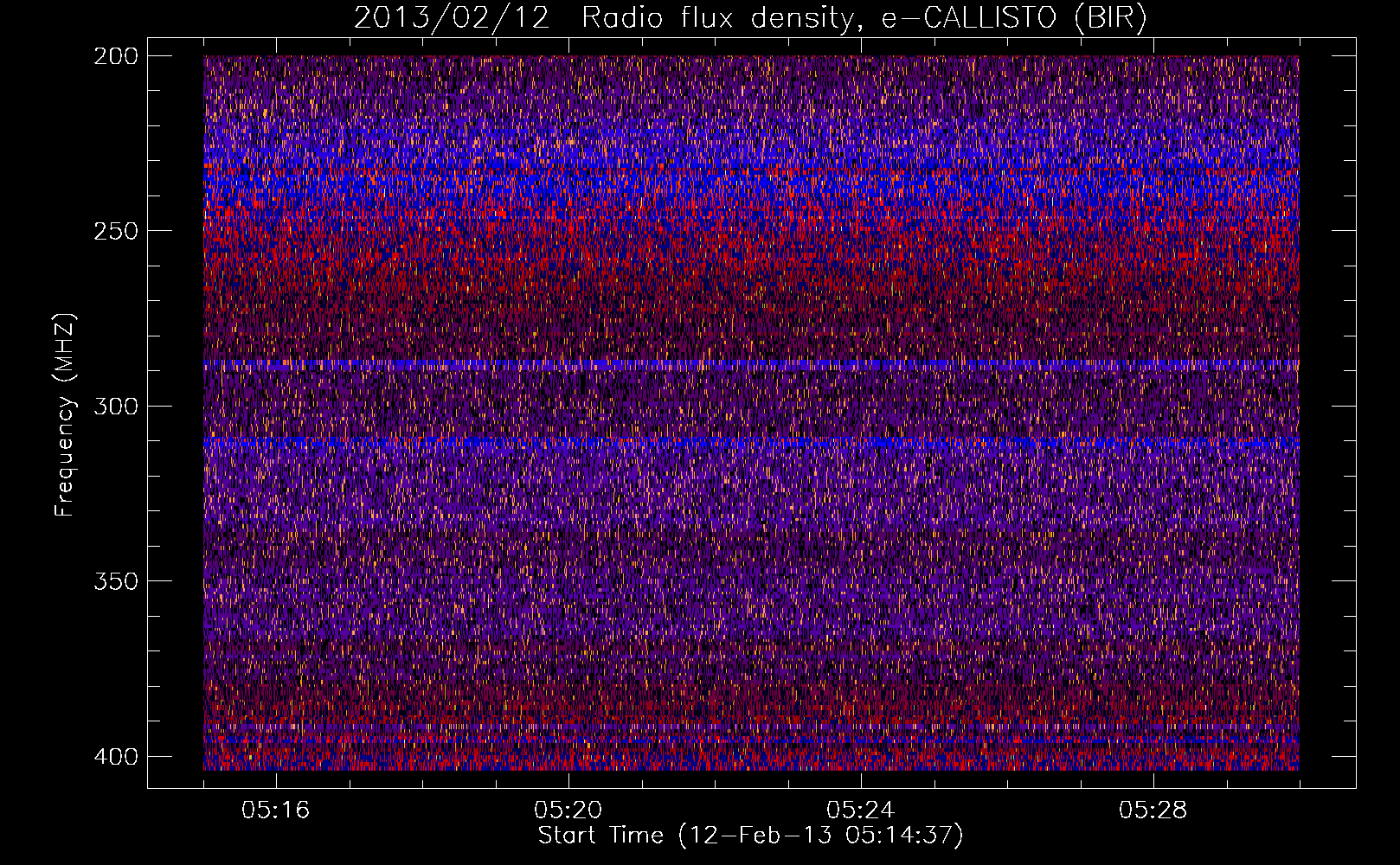Click the blue horizontal band near 310 MHz
The width and height of the screenshot is (1400, 865).
[x=751, y=443]
